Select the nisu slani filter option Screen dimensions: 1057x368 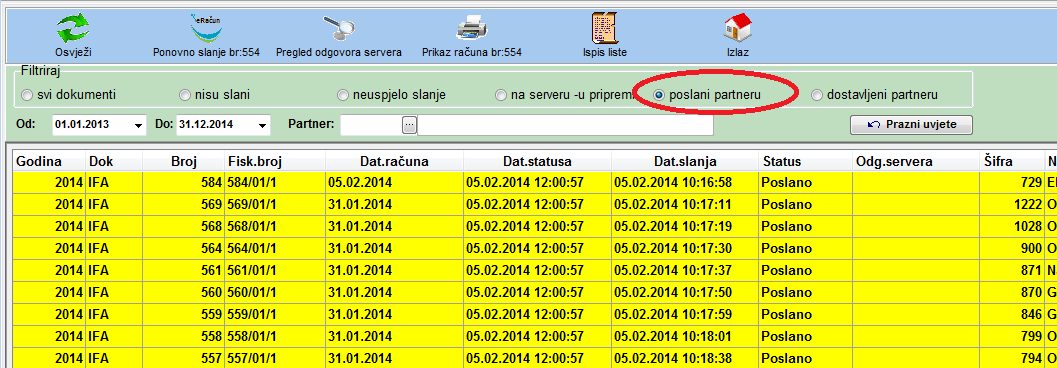point(185,96)
